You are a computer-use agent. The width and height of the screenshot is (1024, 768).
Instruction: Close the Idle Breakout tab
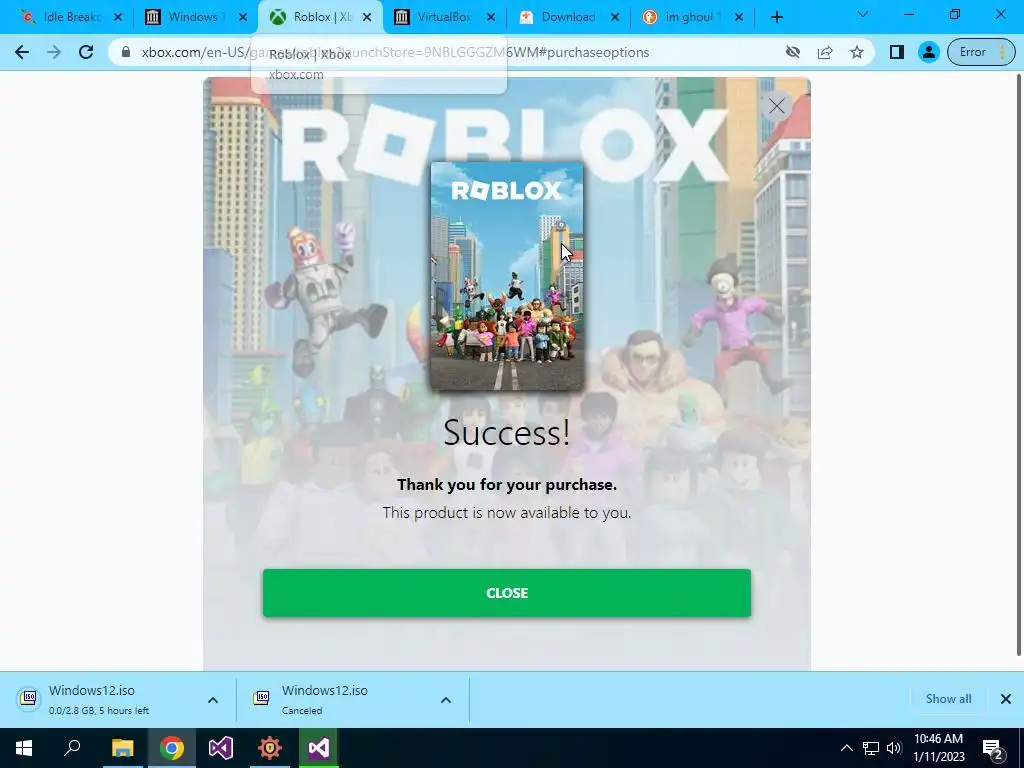118,17
